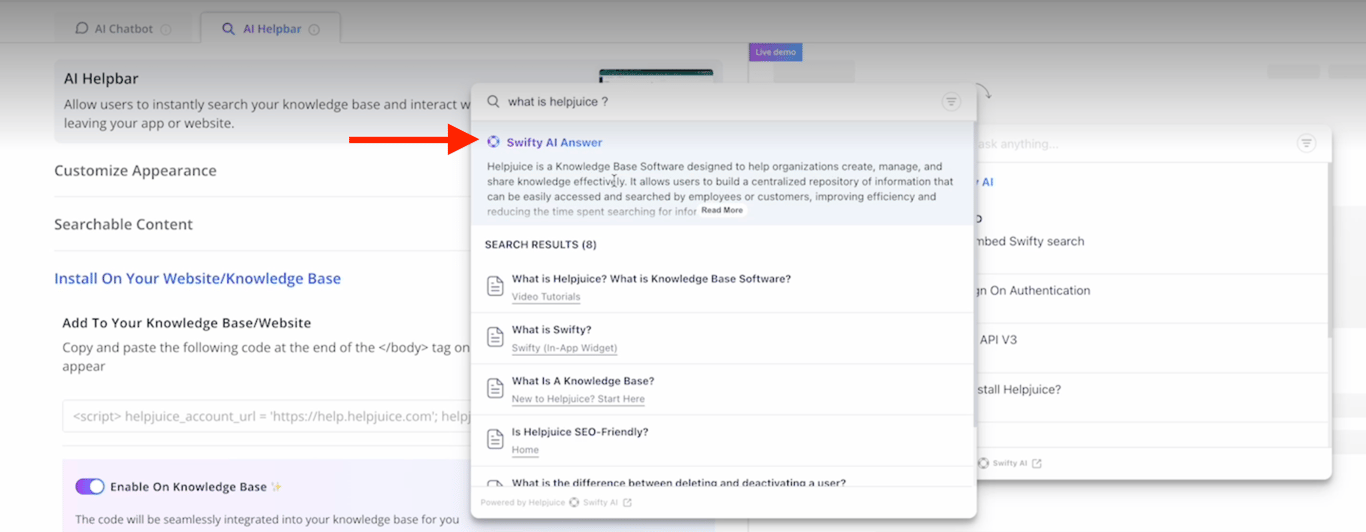The image size is (1366, 532).
Task: Open the 'What is Swifty?' search result
Action: coord(551,330)
